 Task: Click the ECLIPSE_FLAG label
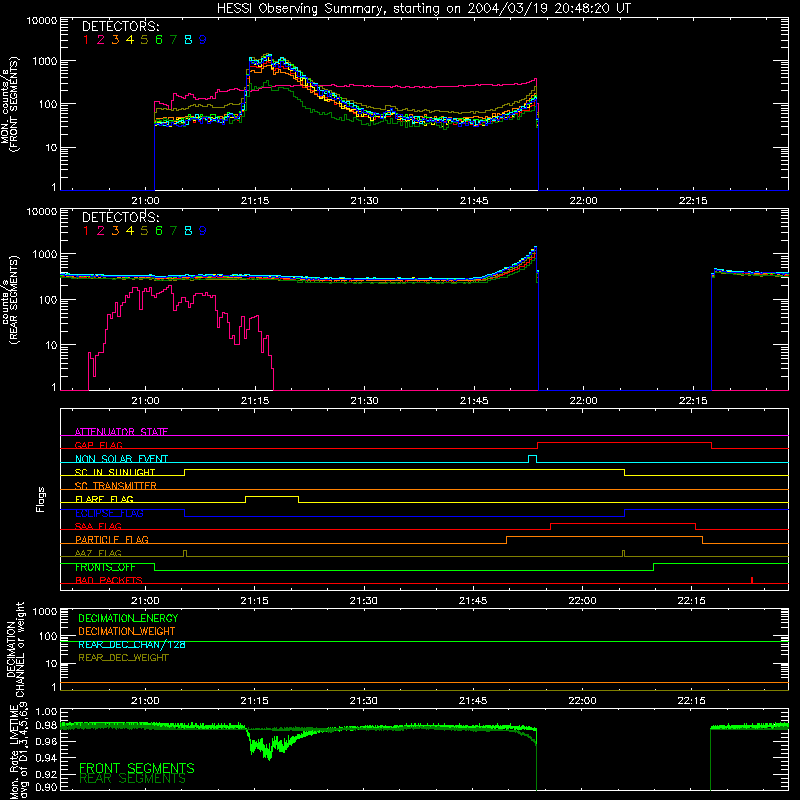(x=109, y=513)
